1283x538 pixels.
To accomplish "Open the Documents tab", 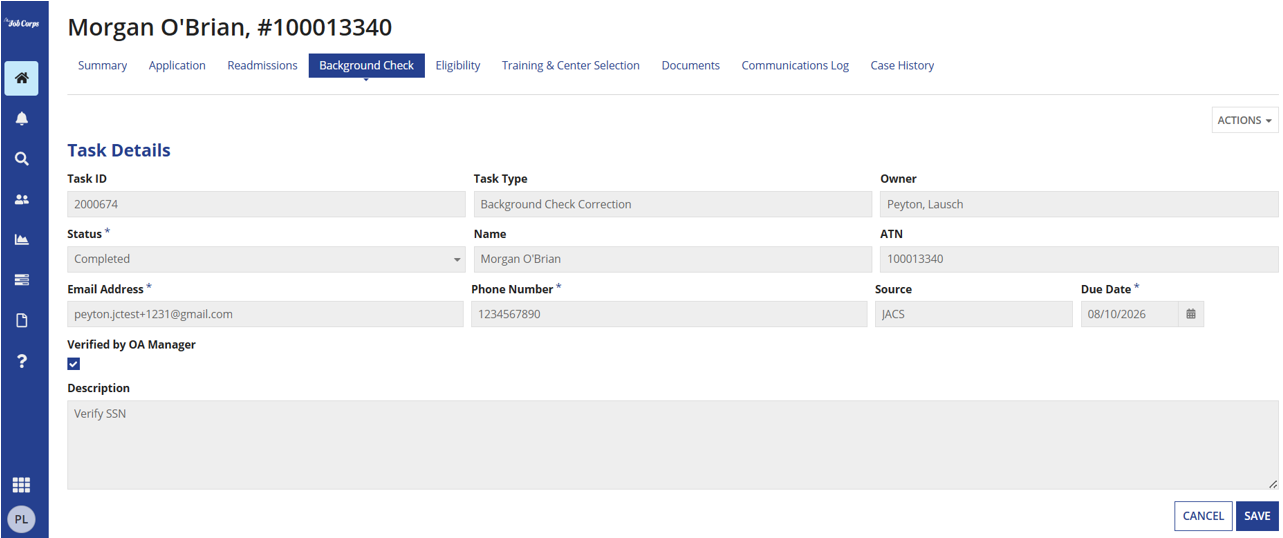I will (691, 66).
